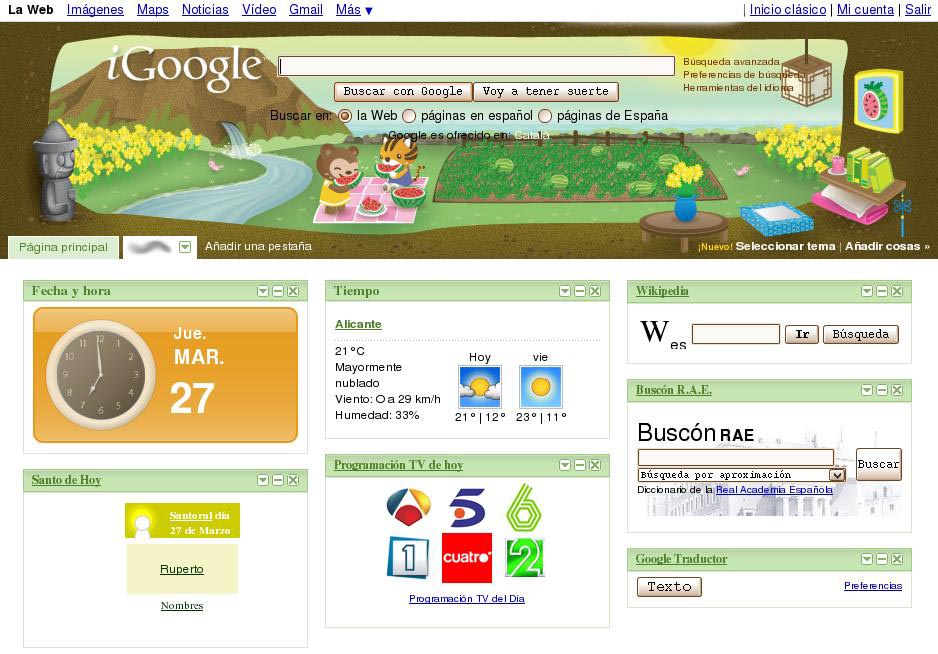938x654 pixels.
Task: Open the Buscón R.A.E. gadget menu
Action: coord(867,390)
